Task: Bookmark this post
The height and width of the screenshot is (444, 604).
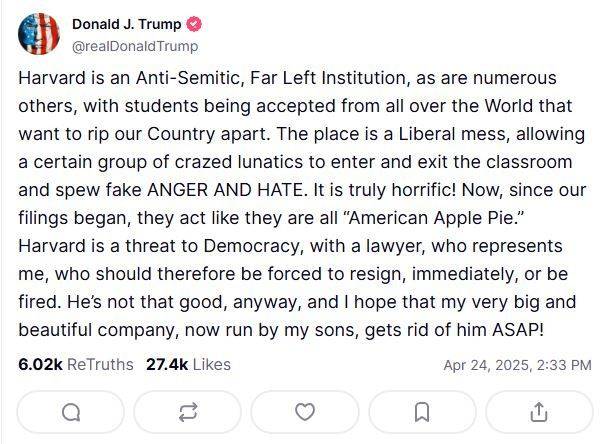Action: click(422, 411)
